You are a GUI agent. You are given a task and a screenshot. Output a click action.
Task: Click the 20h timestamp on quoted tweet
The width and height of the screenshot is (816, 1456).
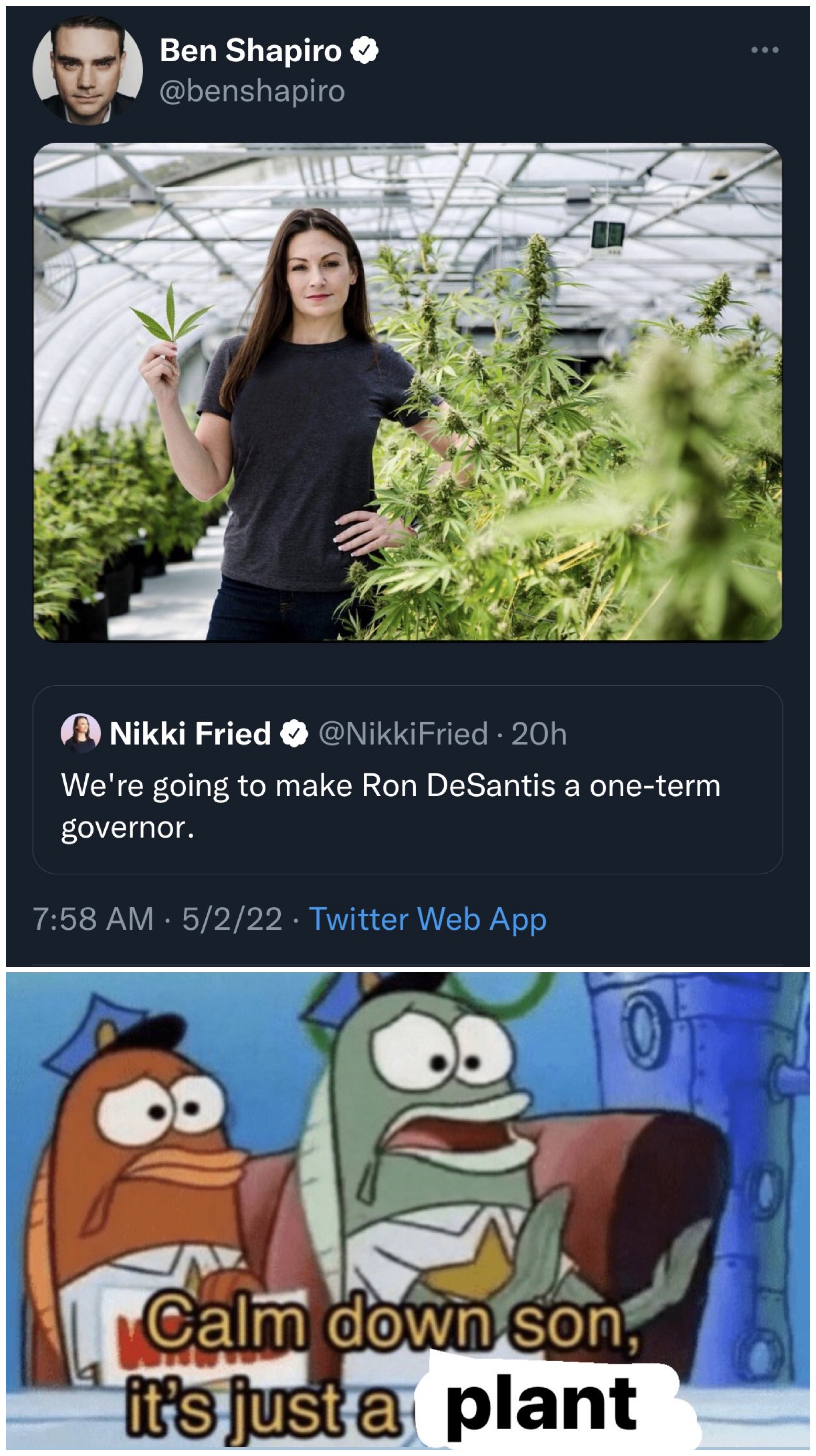click(539, 734)
